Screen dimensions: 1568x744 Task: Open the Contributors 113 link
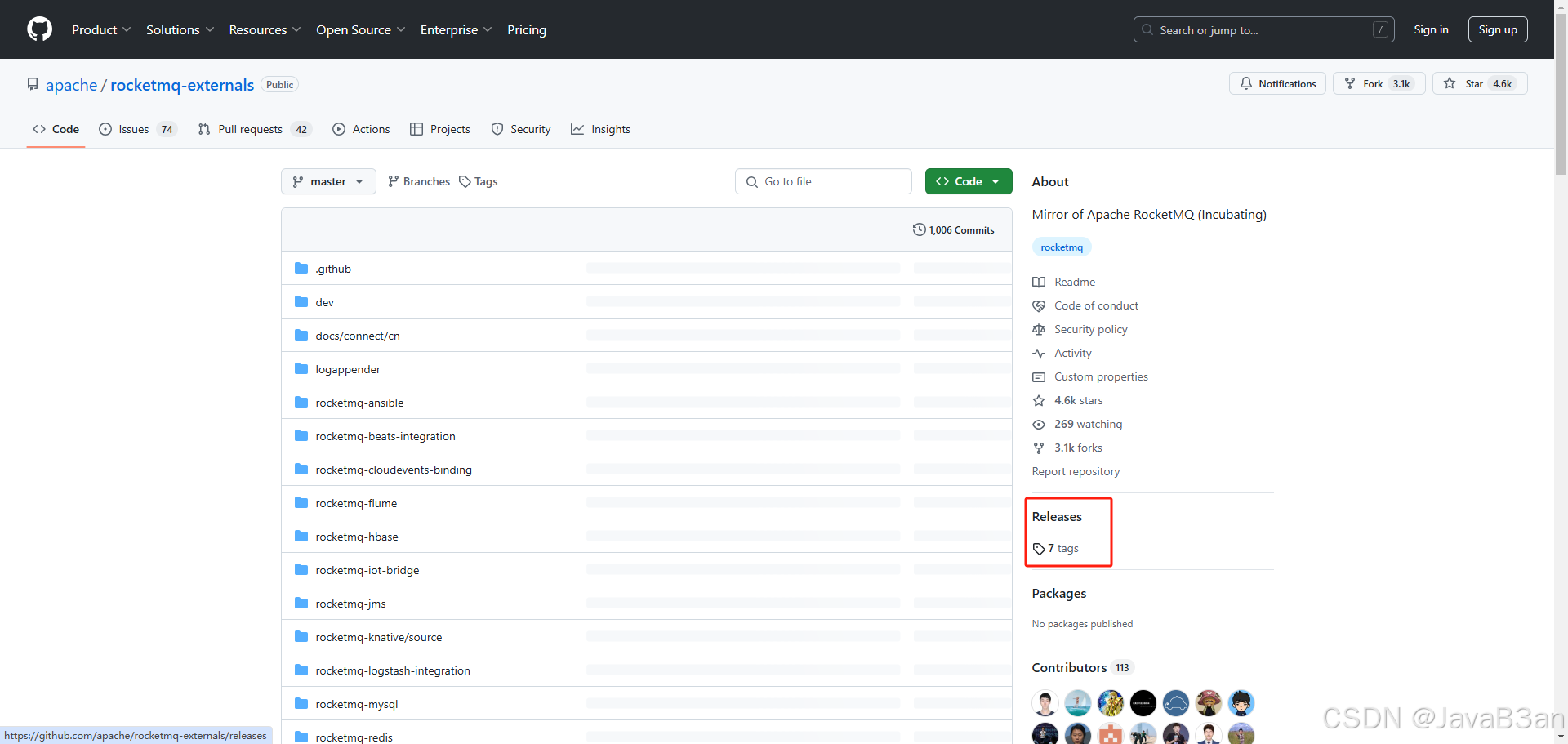point(1082,667)
